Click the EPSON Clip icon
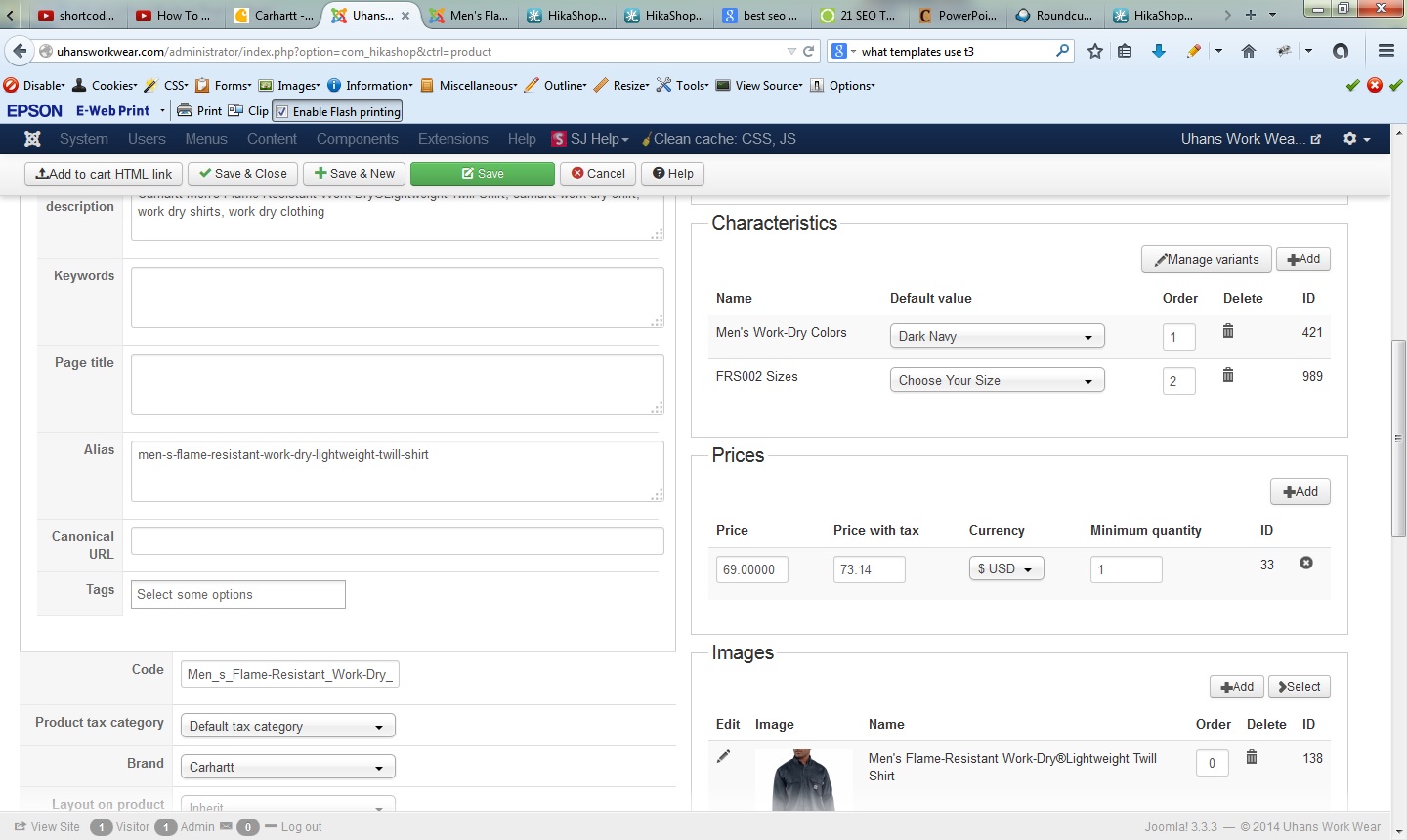Viewport: 1407px width, 840px height. click(248, 111)
